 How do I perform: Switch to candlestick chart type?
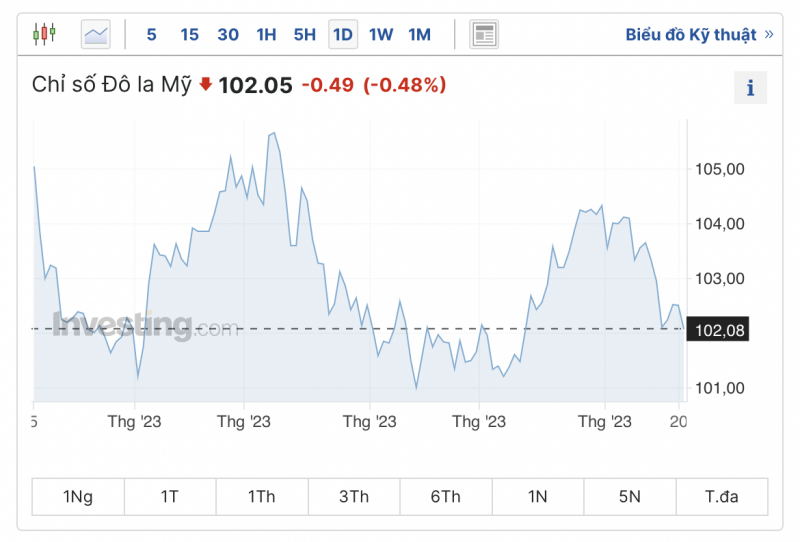tap(44, 35)
